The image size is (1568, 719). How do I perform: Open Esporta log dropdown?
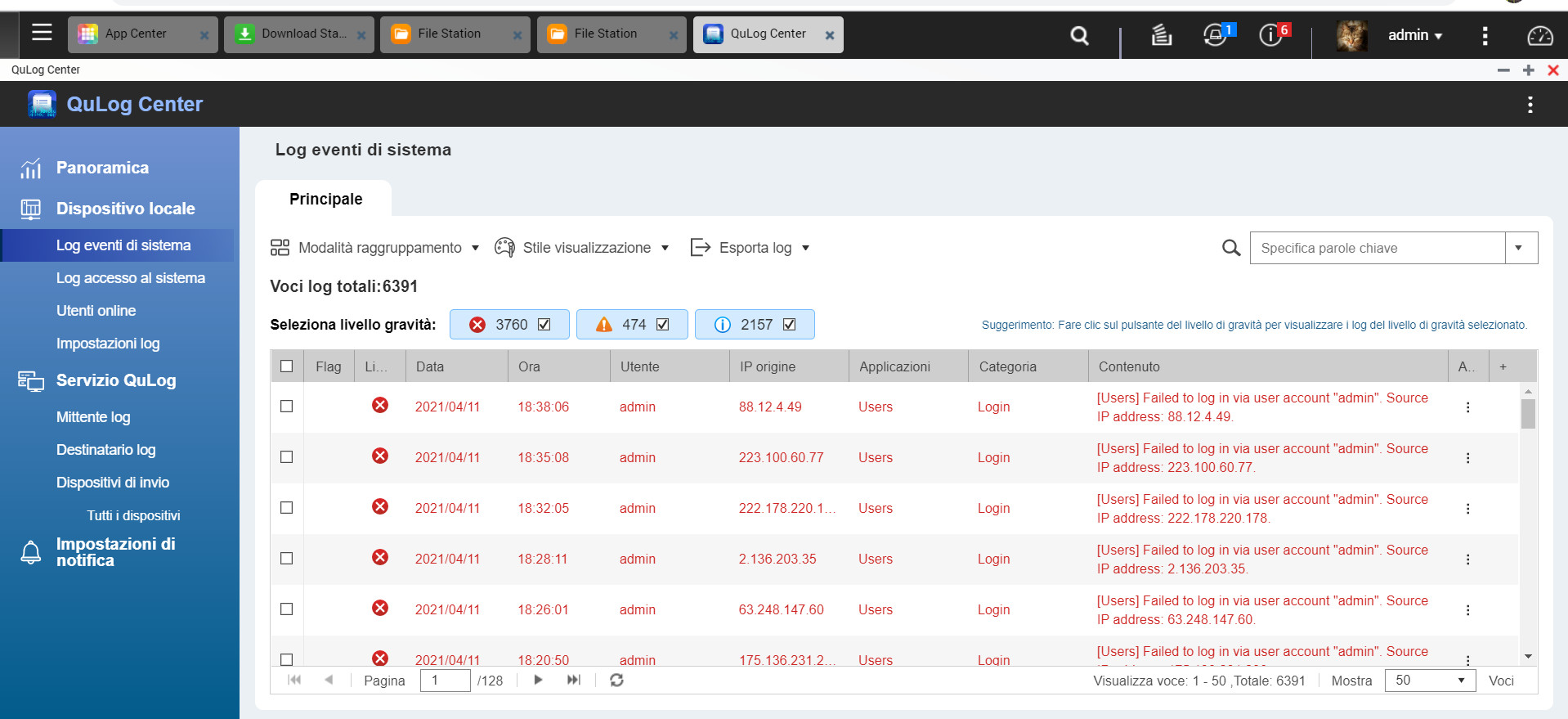point(750,248)
